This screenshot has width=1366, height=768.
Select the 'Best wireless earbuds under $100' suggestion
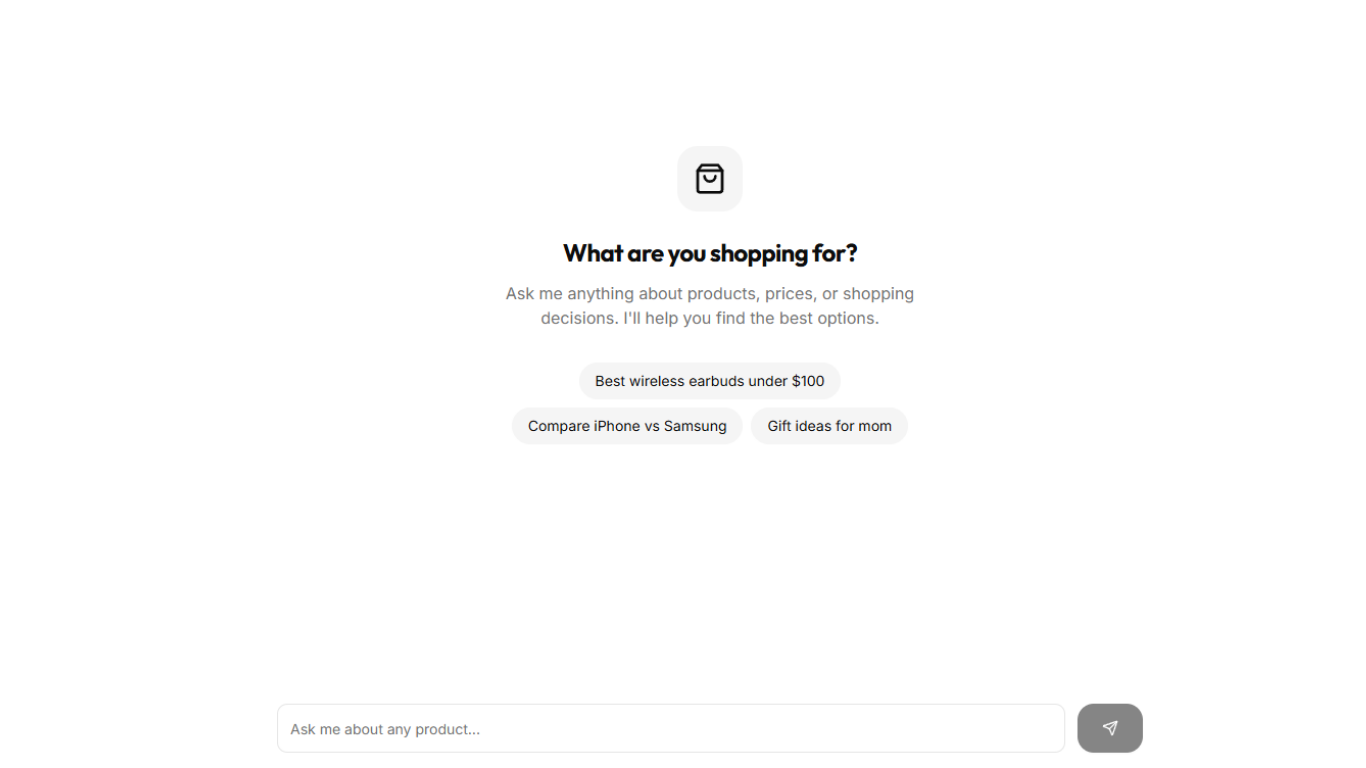(x=709, y=381)
